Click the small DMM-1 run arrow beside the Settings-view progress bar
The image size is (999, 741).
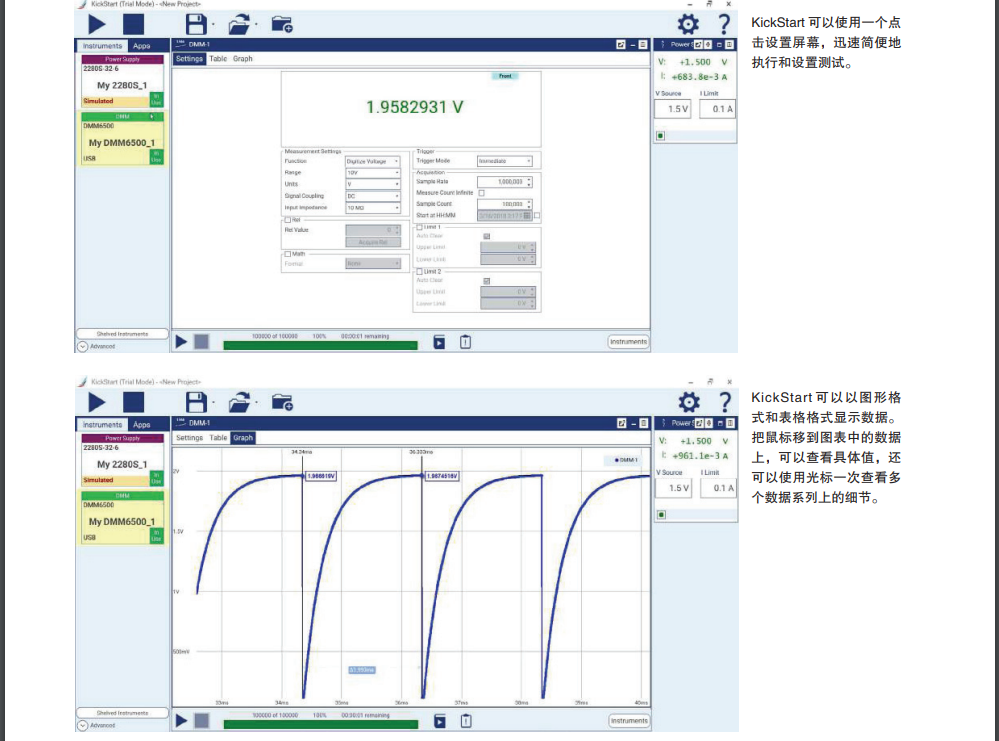tap(181, 342)
